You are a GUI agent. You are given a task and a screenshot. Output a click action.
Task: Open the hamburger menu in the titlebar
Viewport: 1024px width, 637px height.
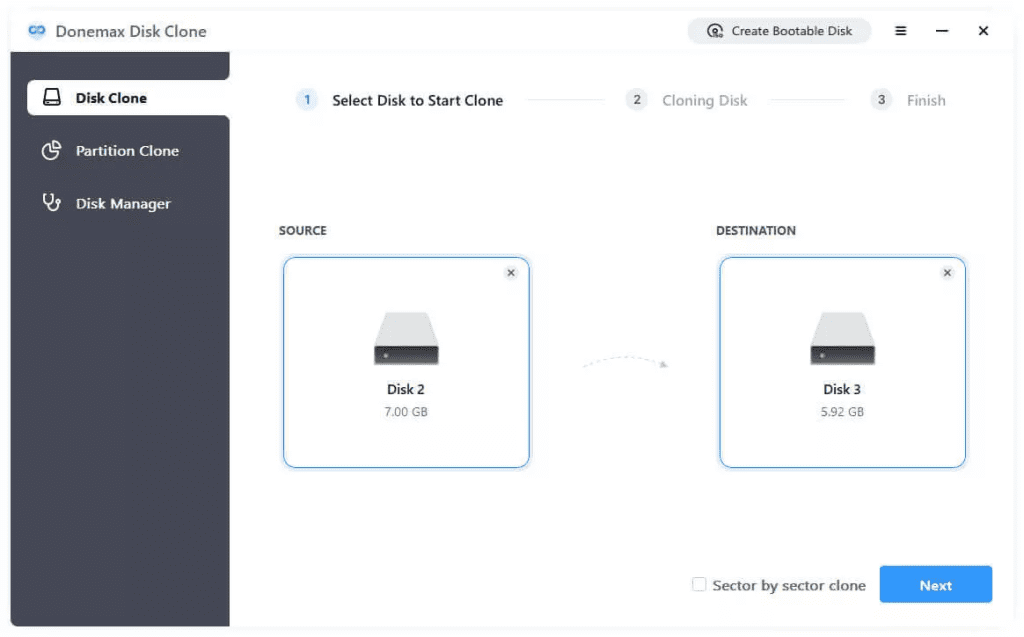point(900,31)
